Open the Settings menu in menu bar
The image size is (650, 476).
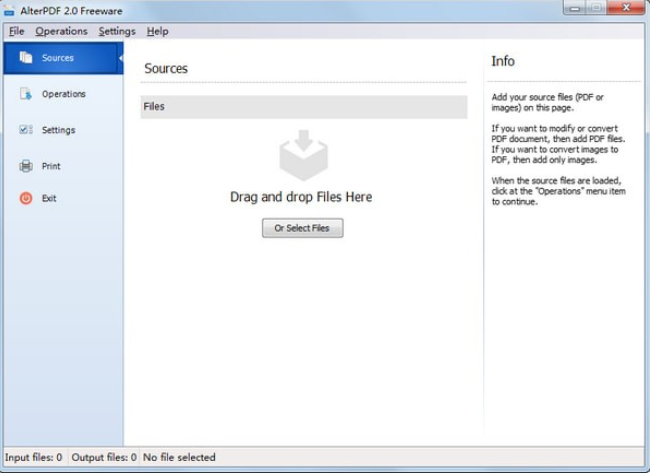(117, 32)
